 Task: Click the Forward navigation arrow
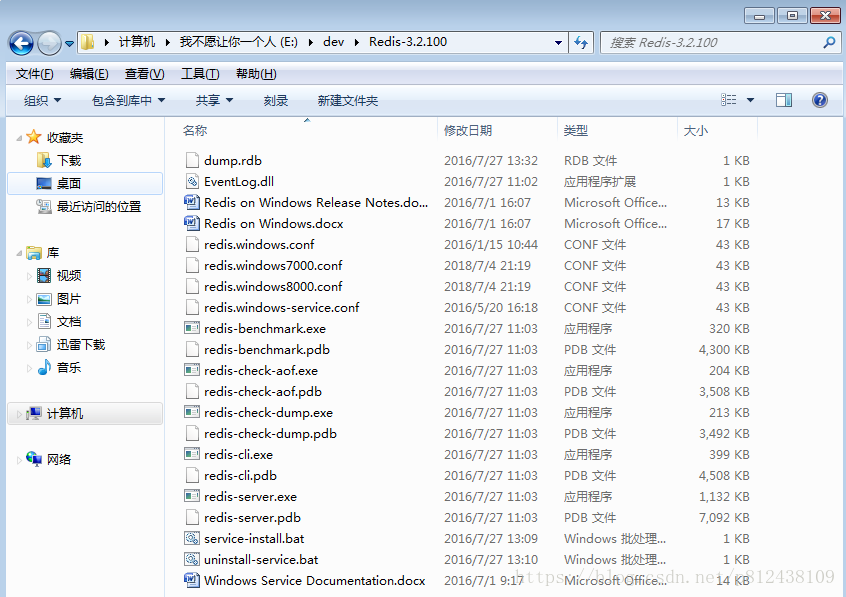click(49, 43)
